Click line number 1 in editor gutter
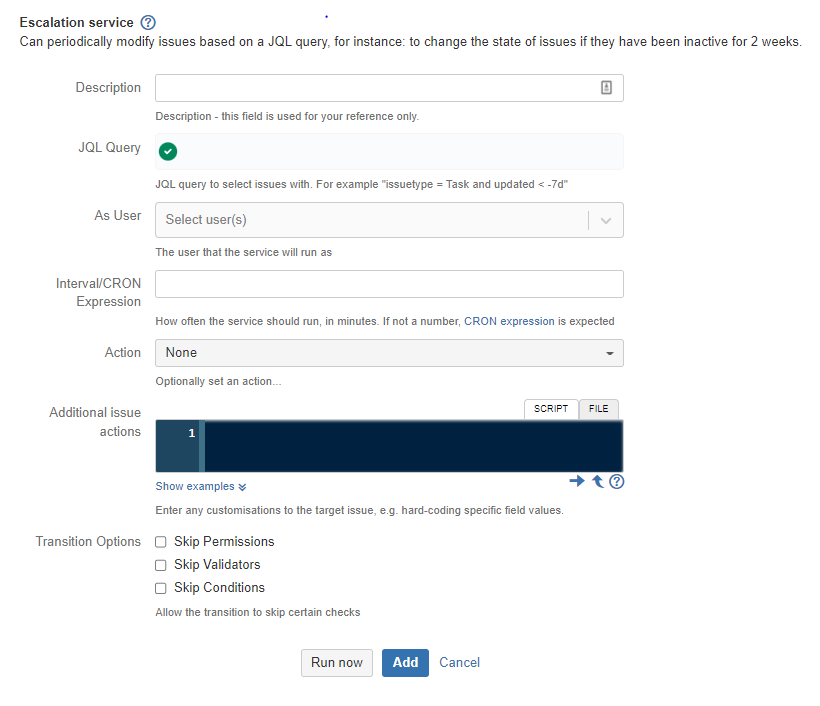Image resolution: width=820 pixels, height=706 pixels. coord(191,433)
